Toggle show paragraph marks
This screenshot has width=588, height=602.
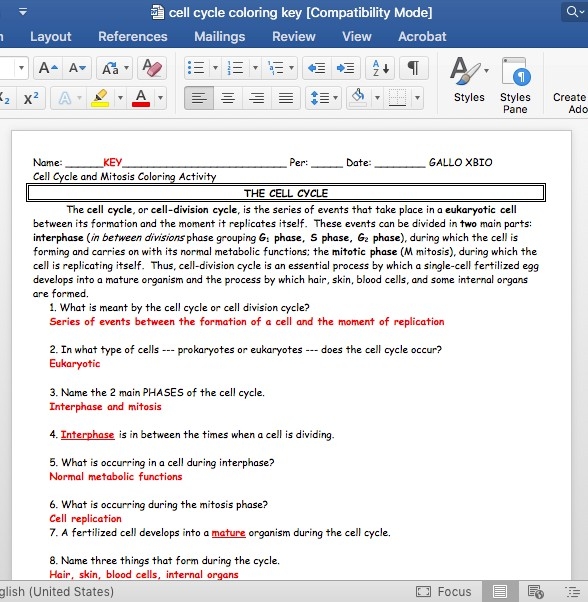(x=413, y=68)
